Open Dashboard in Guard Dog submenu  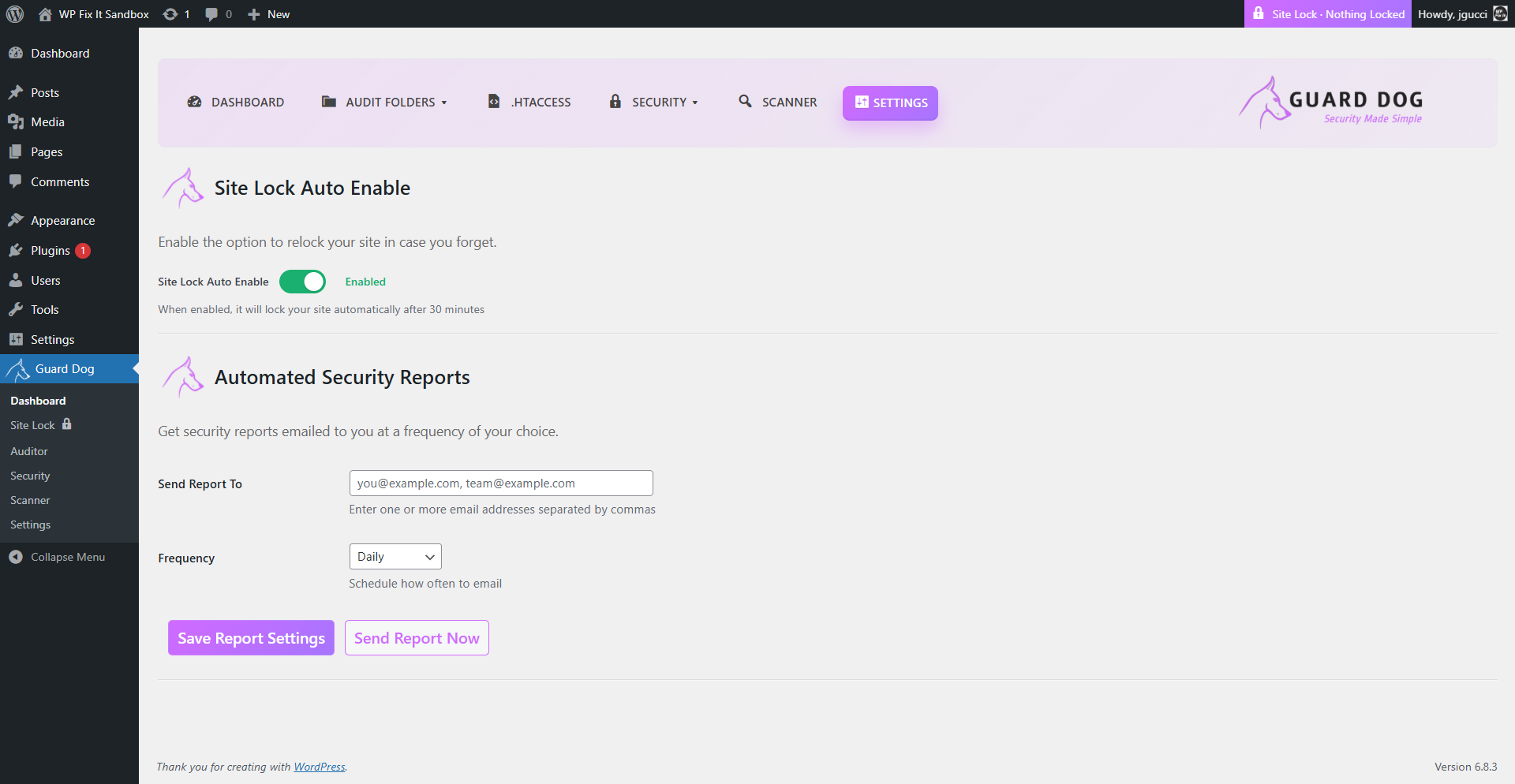coord(38,401)
